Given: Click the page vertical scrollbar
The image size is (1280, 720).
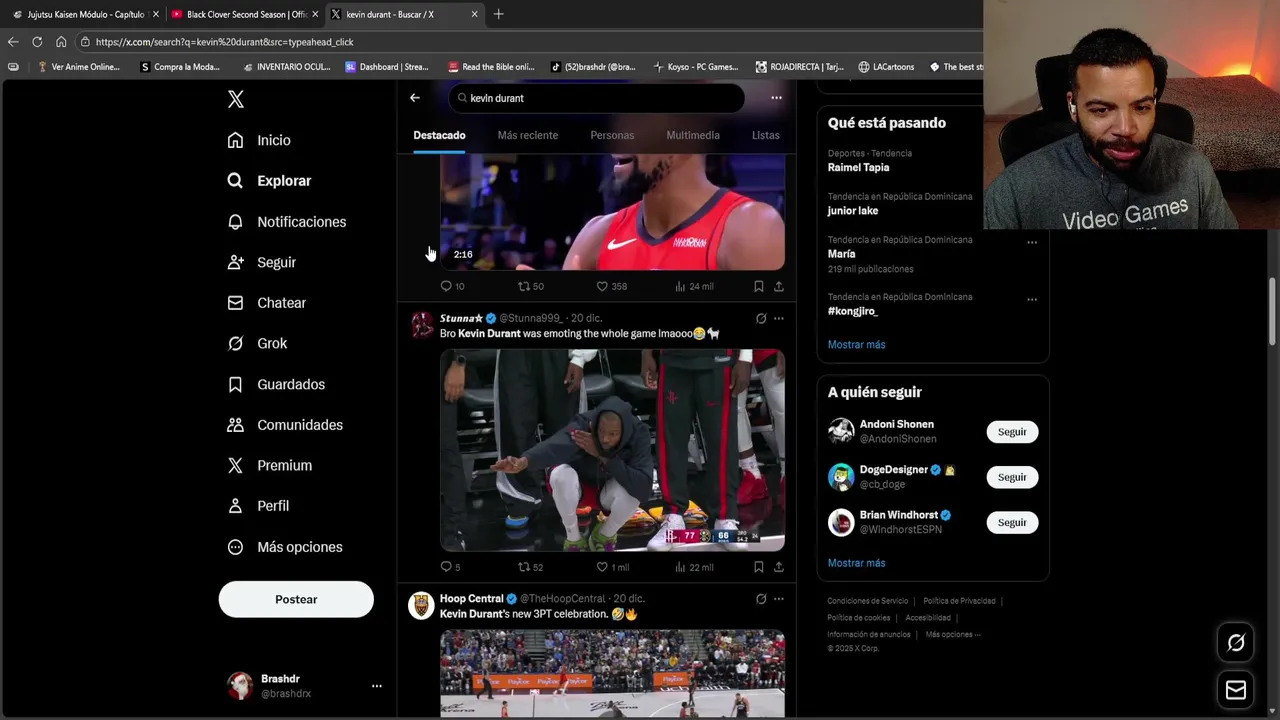Looking at the screenshot, I should 1273,312.
